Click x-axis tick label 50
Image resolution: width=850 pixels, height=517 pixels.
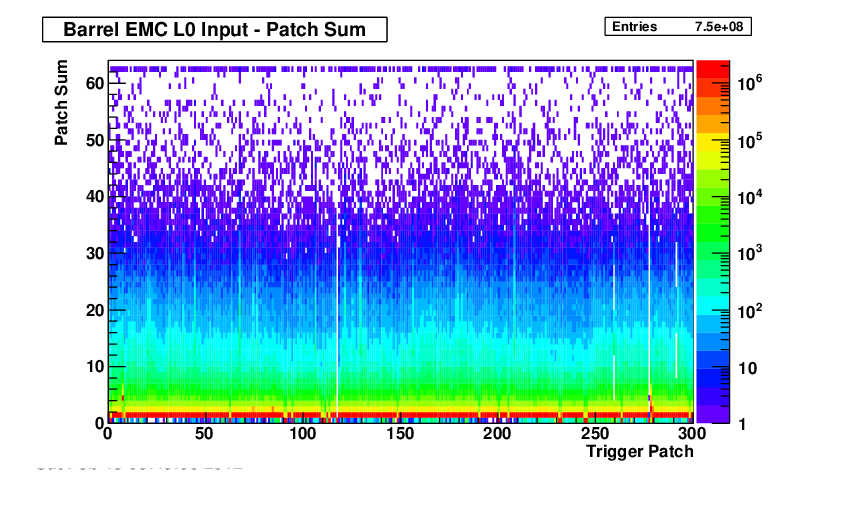coord(204,434)
